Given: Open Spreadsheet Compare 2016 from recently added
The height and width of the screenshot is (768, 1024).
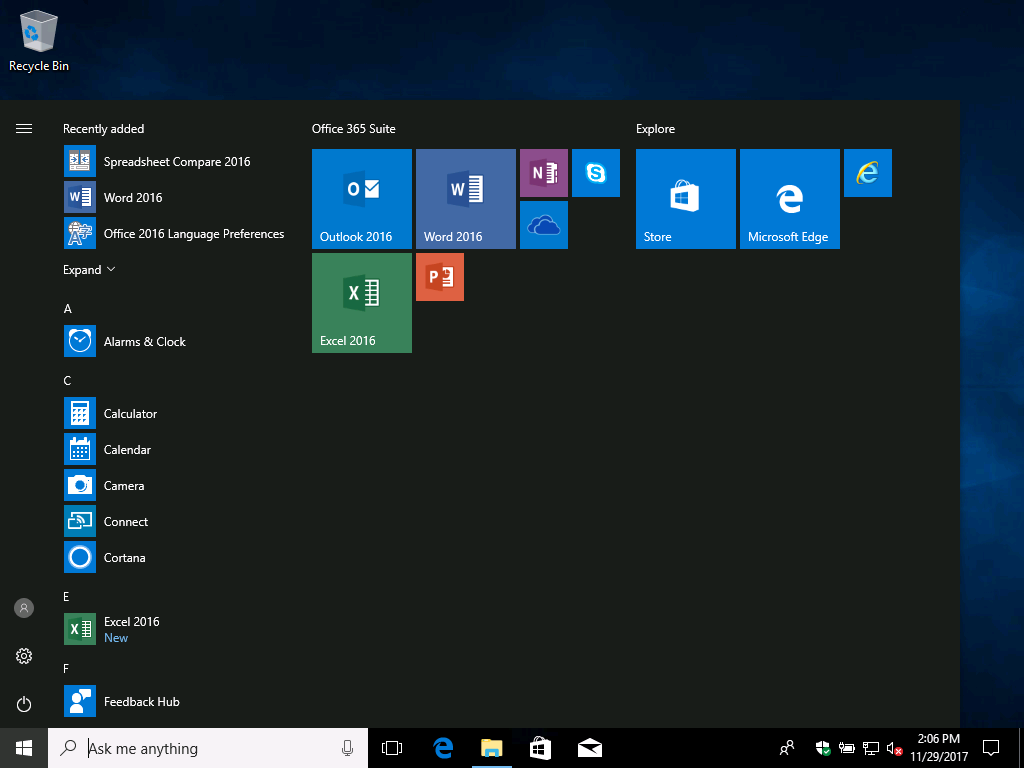Looking at the screenshot, I should (x=176, y=161).
